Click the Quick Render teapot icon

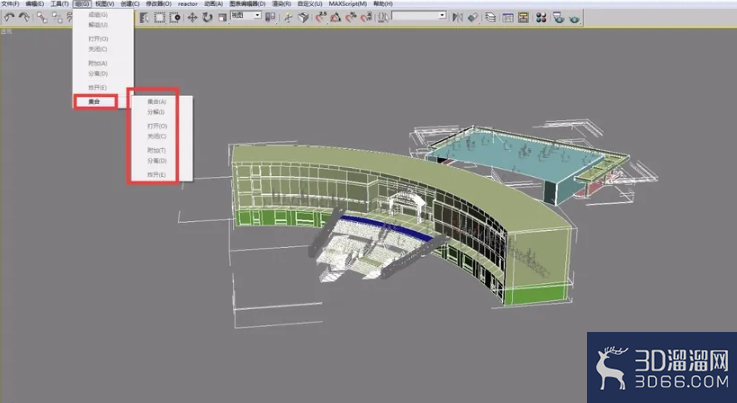tap(574, 18)
